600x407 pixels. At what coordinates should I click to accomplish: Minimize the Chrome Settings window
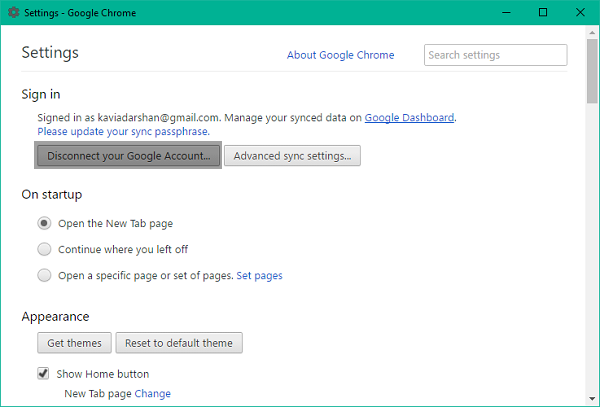point(506,13)
